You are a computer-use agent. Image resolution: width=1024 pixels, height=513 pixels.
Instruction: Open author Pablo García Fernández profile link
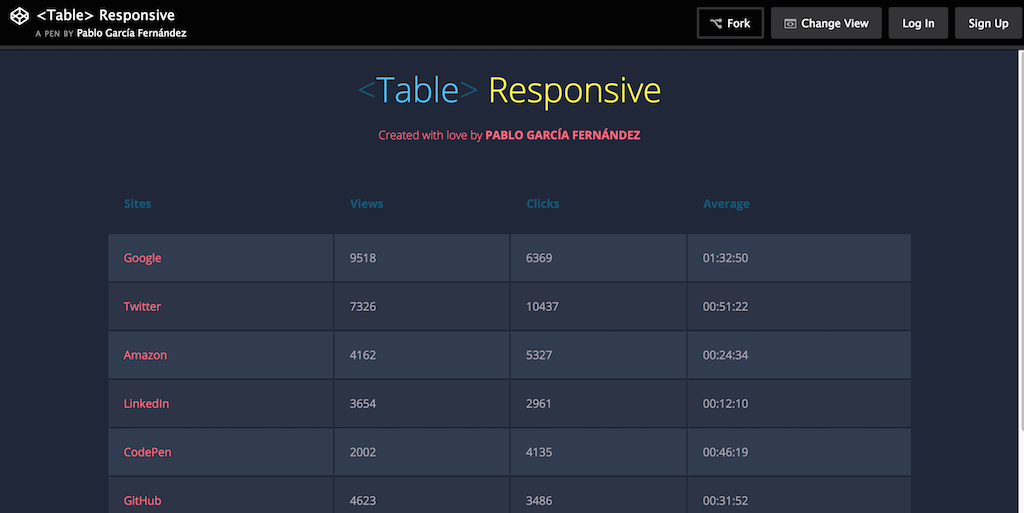click(131, 33)
